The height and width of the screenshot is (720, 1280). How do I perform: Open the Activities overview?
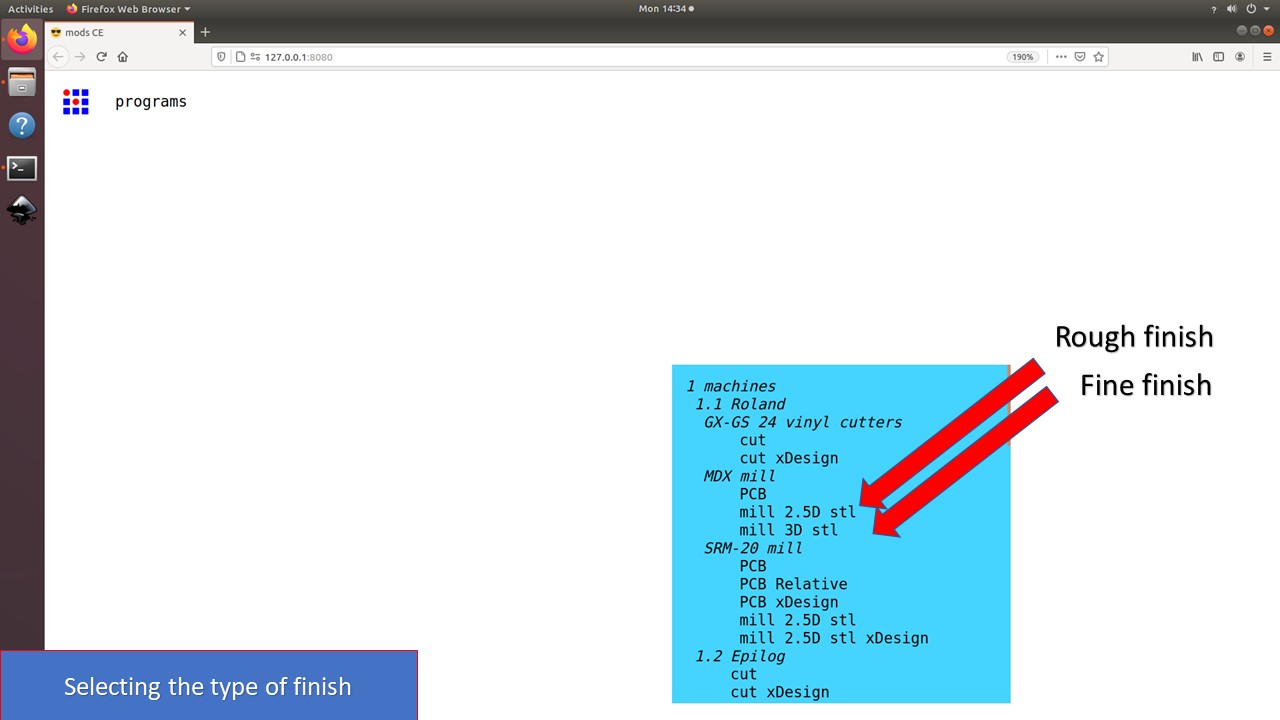(30, 9)
